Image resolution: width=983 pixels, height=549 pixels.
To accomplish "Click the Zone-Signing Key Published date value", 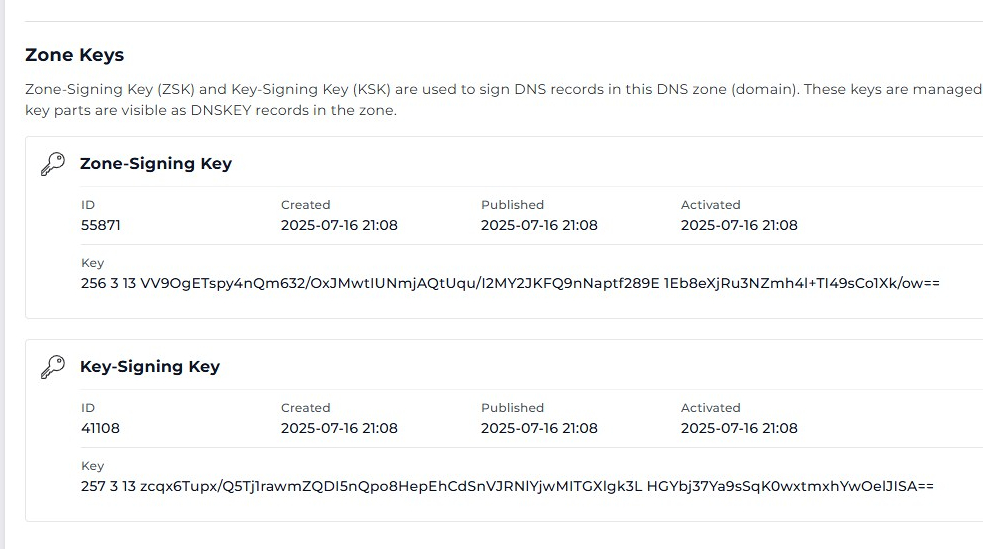I will tap(539, 225).
